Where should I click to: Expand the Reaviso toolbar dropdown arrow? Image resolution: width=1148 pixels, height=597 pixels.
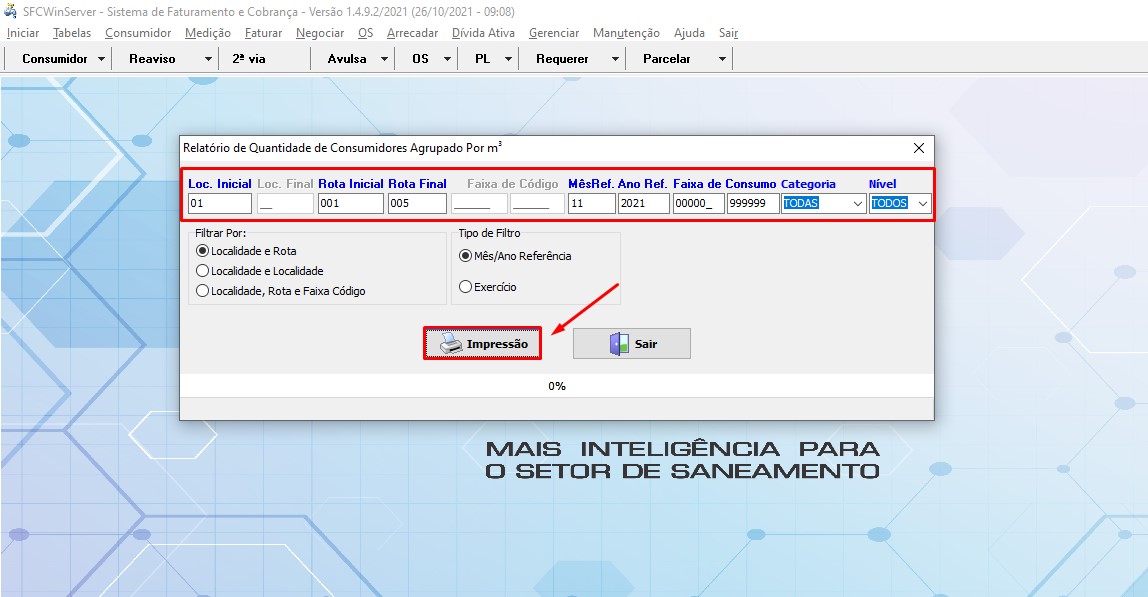tap(208, 59)
